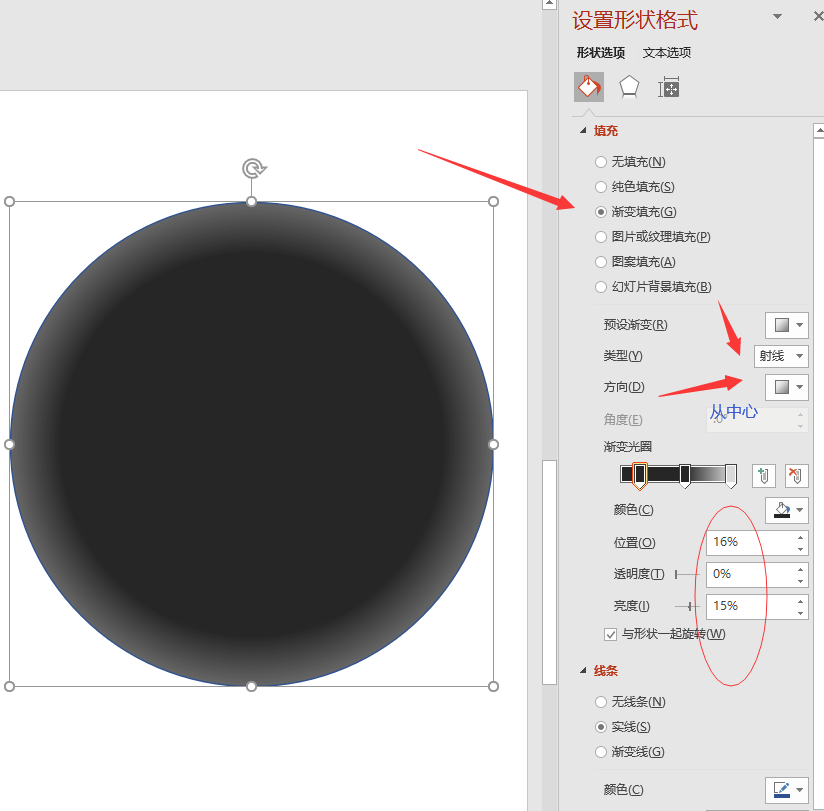The image size is (824, 811).
Task: Open the 类型 dropdown showing 射线
Action: pos(781,356)
